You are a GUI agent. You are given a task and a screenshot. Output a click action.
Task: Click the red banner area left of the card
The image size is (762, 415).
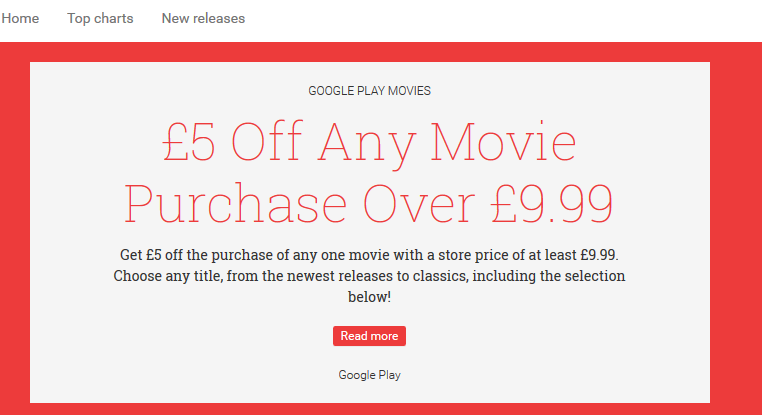(15, 228)
